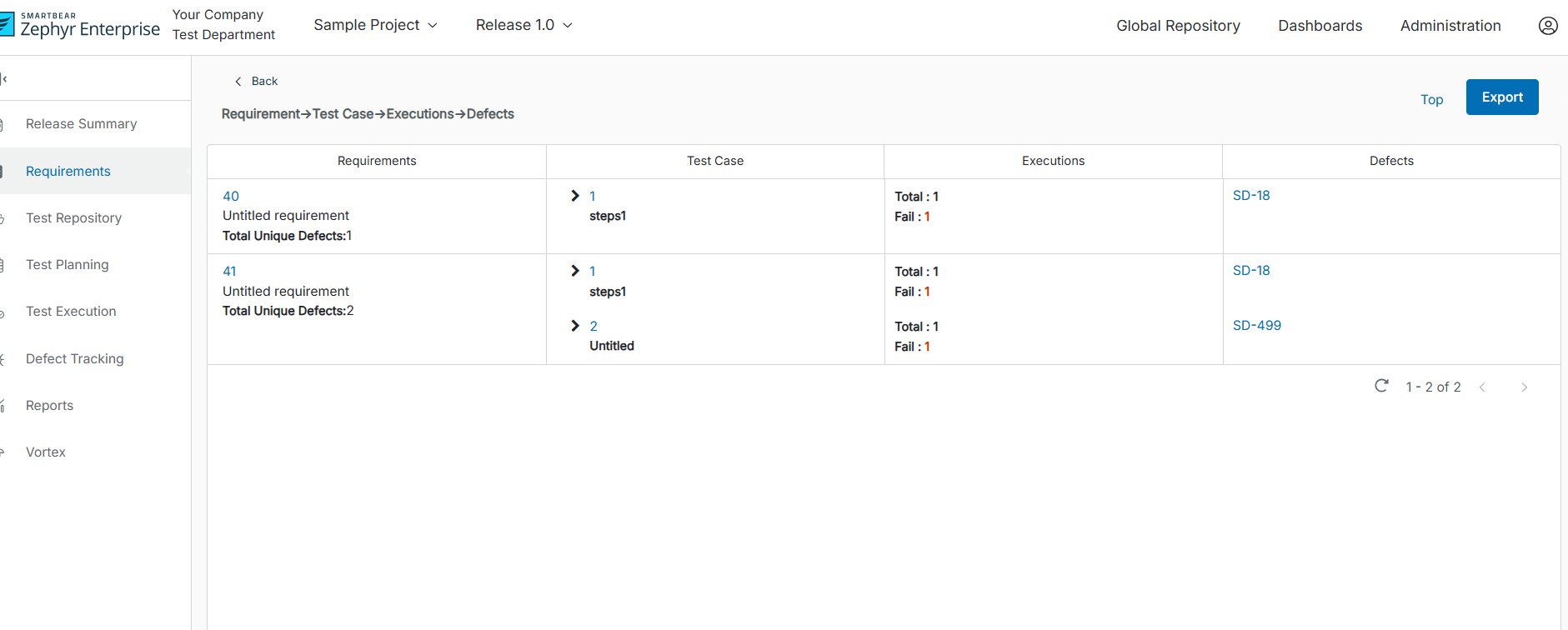Navigate to Defect Tracking in sidebar

click(74, 359)
